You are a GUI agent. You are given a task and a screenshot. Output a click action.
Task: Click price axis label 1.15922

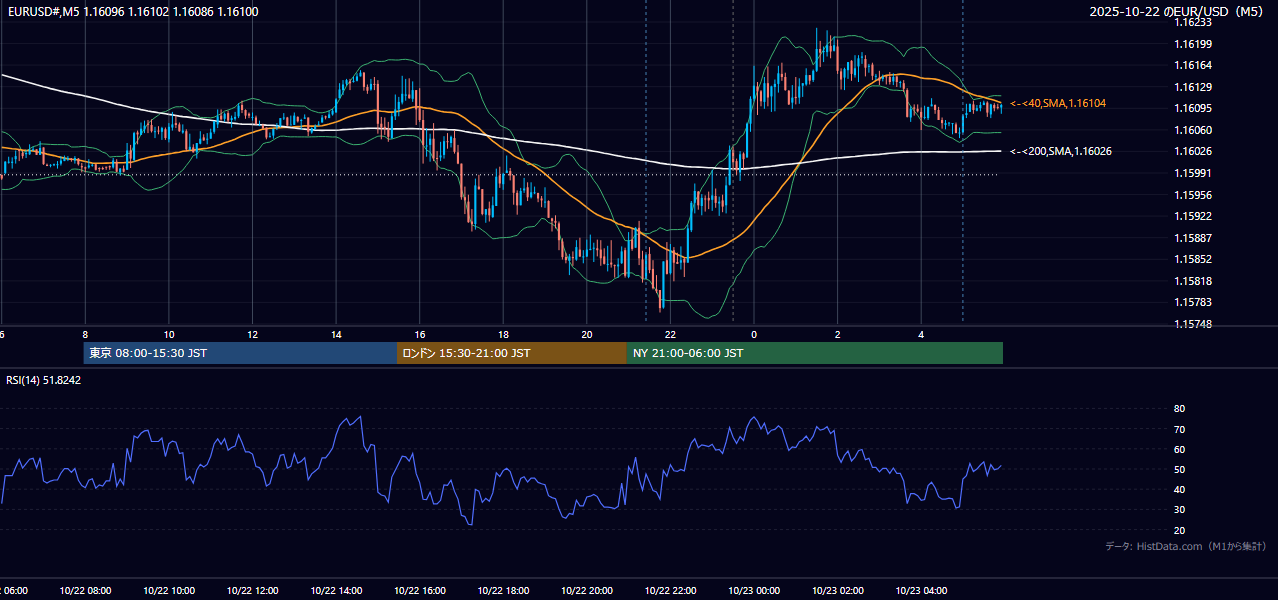(x=1192, y=216)
